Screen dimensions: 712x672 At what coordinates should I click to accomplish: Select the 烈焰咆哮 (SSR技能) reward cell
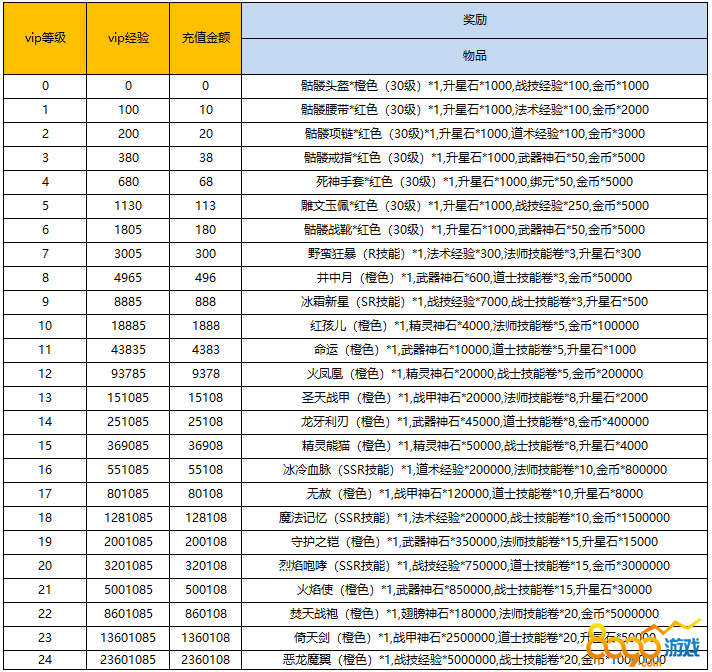[475, 565]
